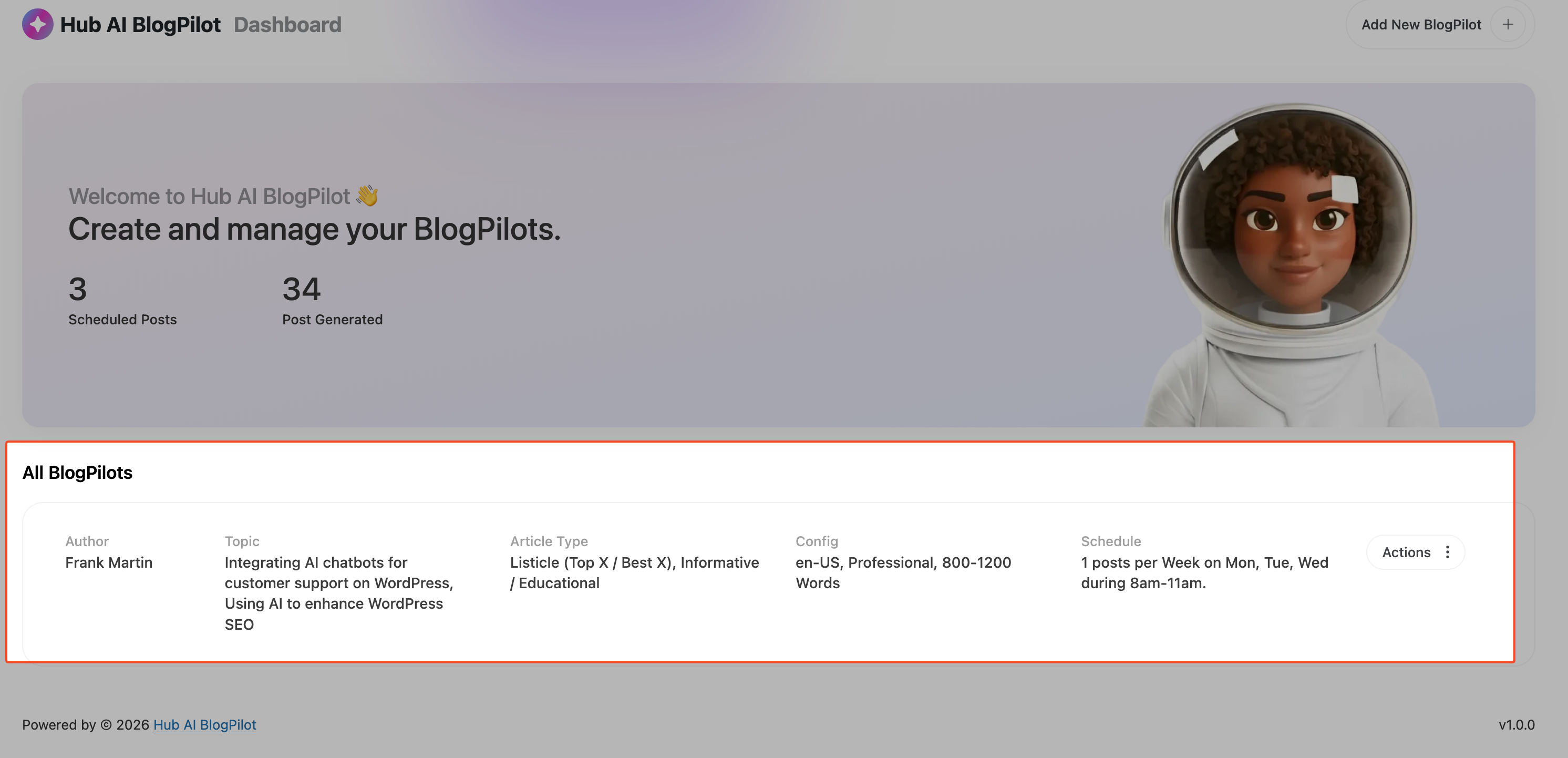This screenshot has height=758, width=1568.
Task: Expand the Actions dropdown for Frank Martin
Action: tap(1406, 552)
